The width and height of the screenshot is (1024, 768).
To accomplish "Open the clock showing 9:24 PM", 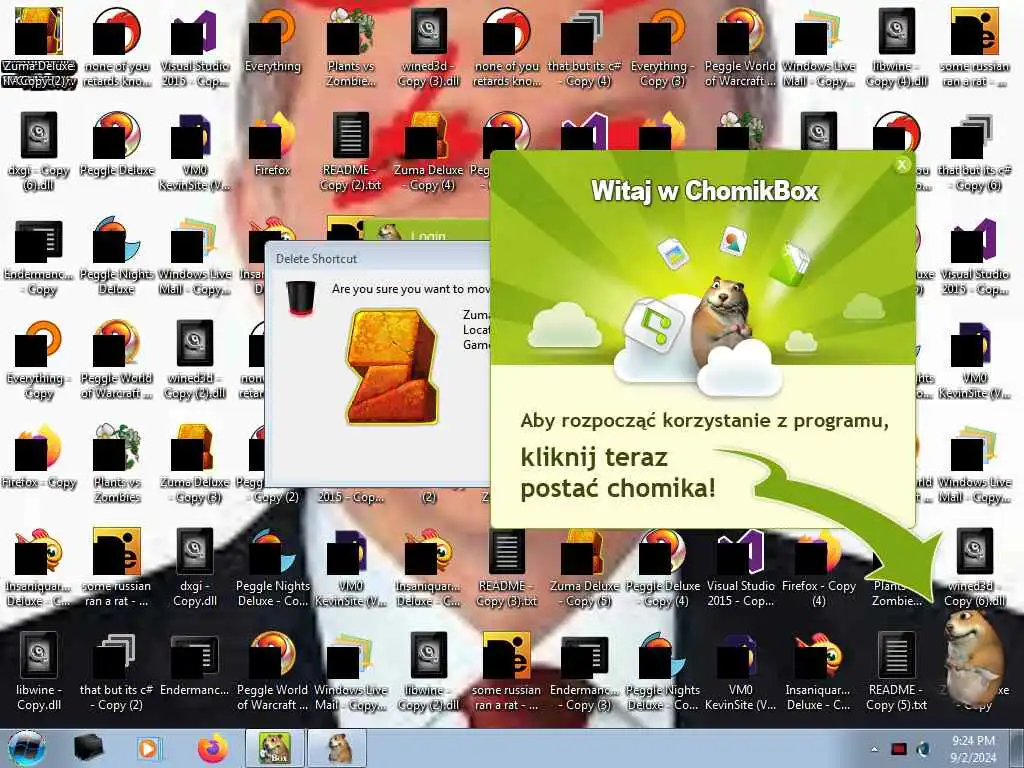I will tap(973, 748).
